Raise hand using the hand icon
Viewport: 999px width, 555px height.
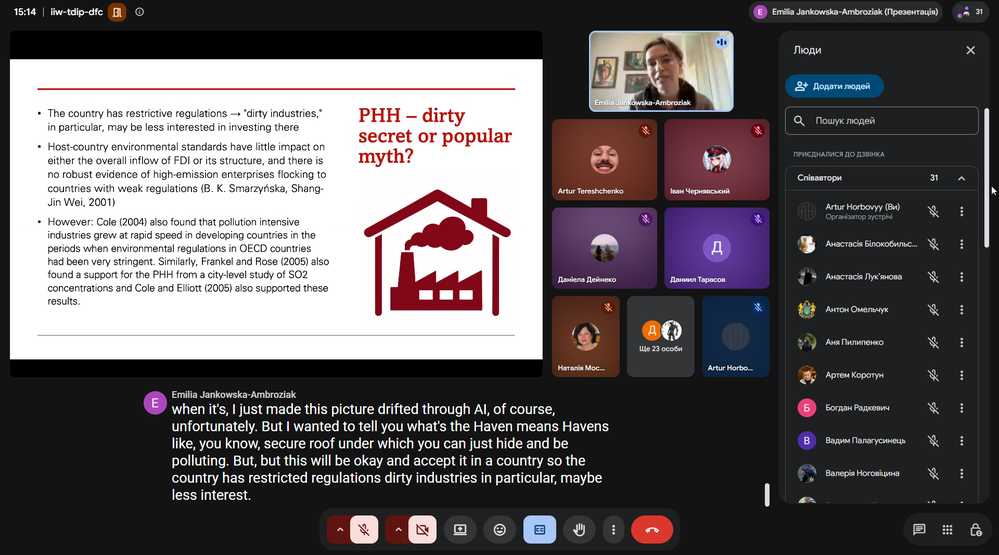[579, 530]
